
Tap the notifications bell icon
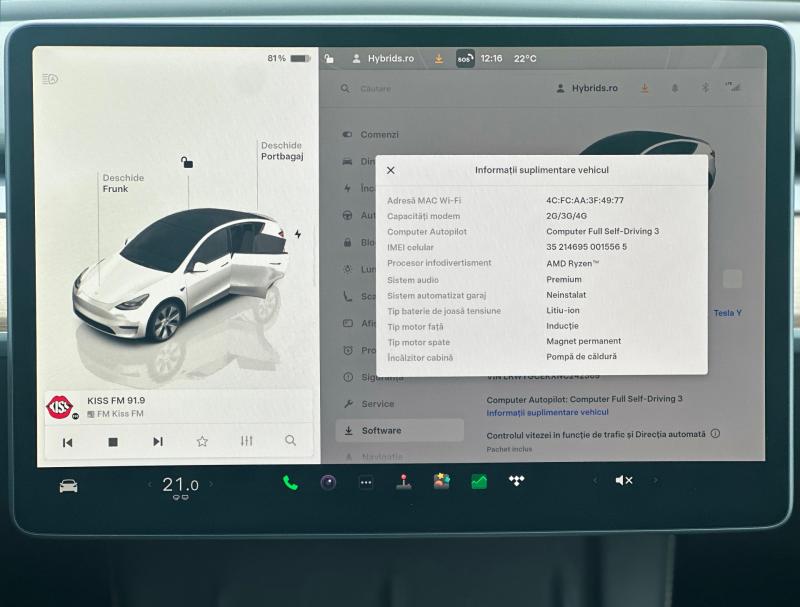tap(674, 88)
